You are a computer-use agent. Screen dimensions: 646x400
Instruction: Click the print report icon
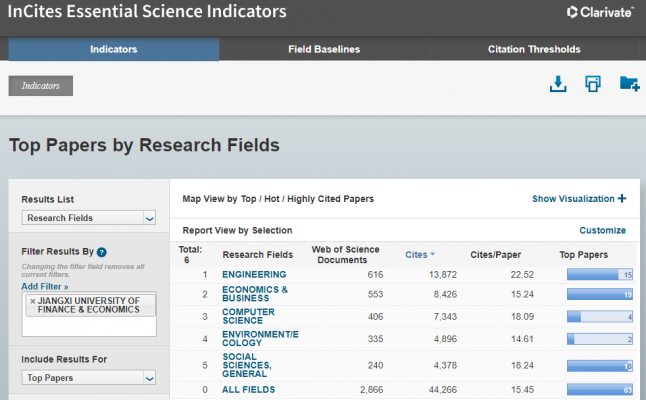coord(593,85)
